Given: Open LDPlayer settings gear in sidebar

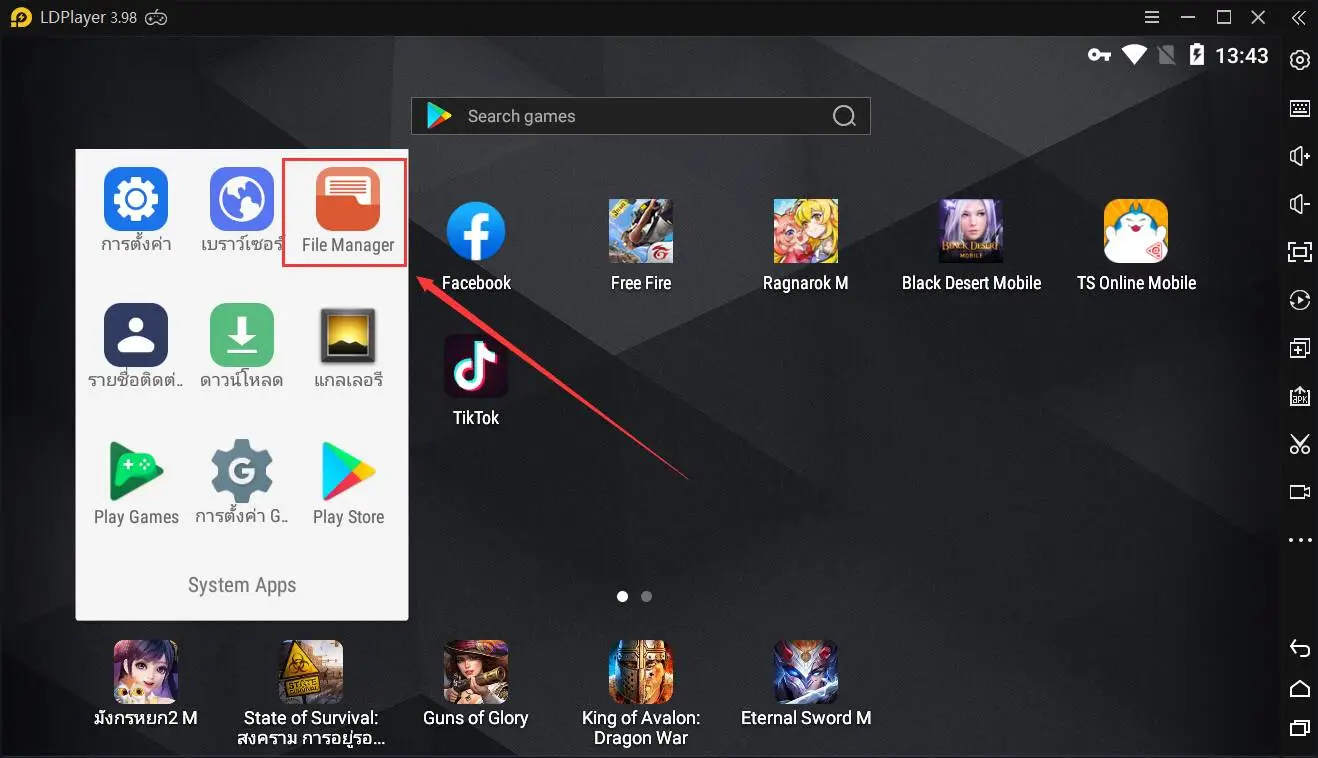Looking at the screenshot, I should tap(1299, 60).
